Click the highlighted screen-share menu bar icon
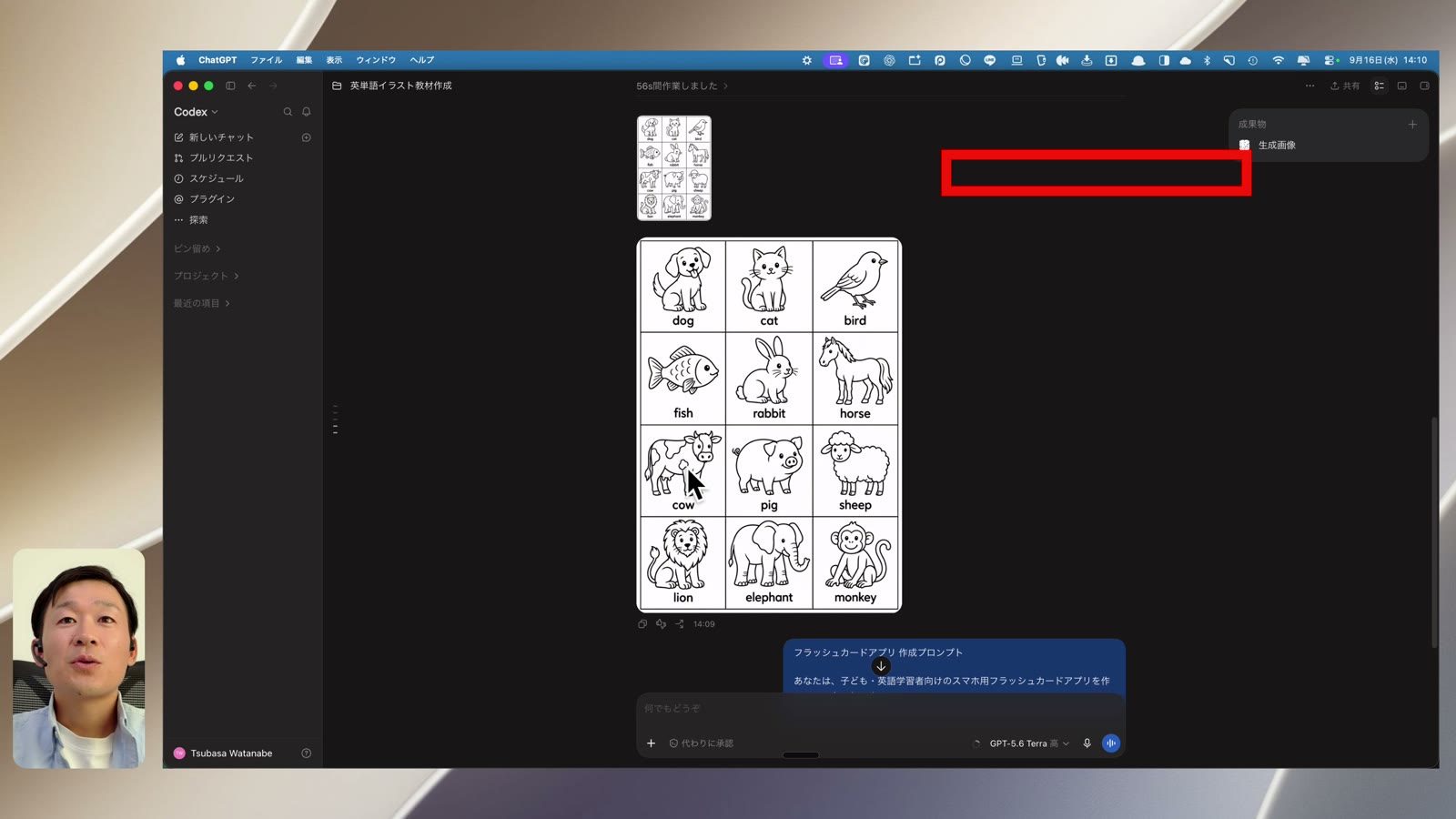 [x=835, y=60]
